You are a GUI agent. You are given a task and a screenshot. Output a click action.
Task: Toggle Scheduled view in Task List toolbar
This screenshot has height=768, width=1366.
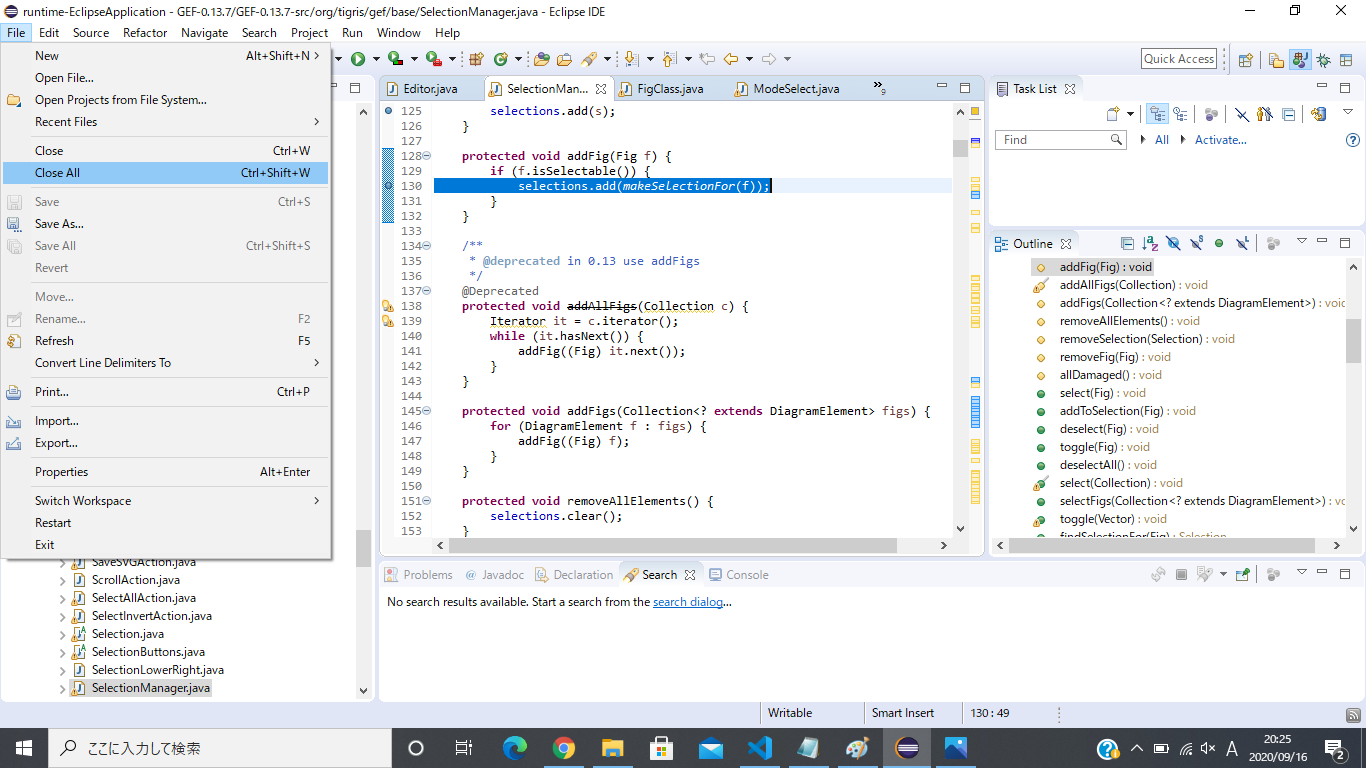tap(1180, 114)
